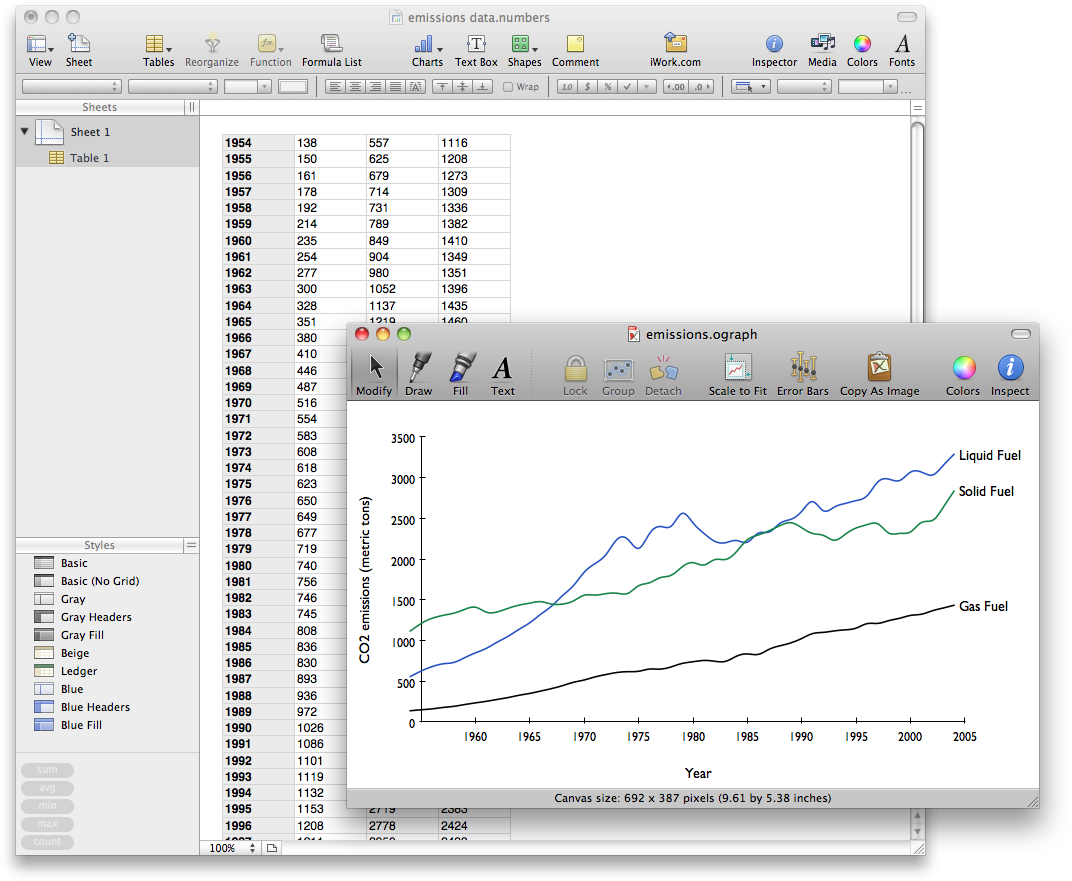The width and height of the screenshot is (1072, 881).
Task: Toggle the percent format button
Action: 607,87
